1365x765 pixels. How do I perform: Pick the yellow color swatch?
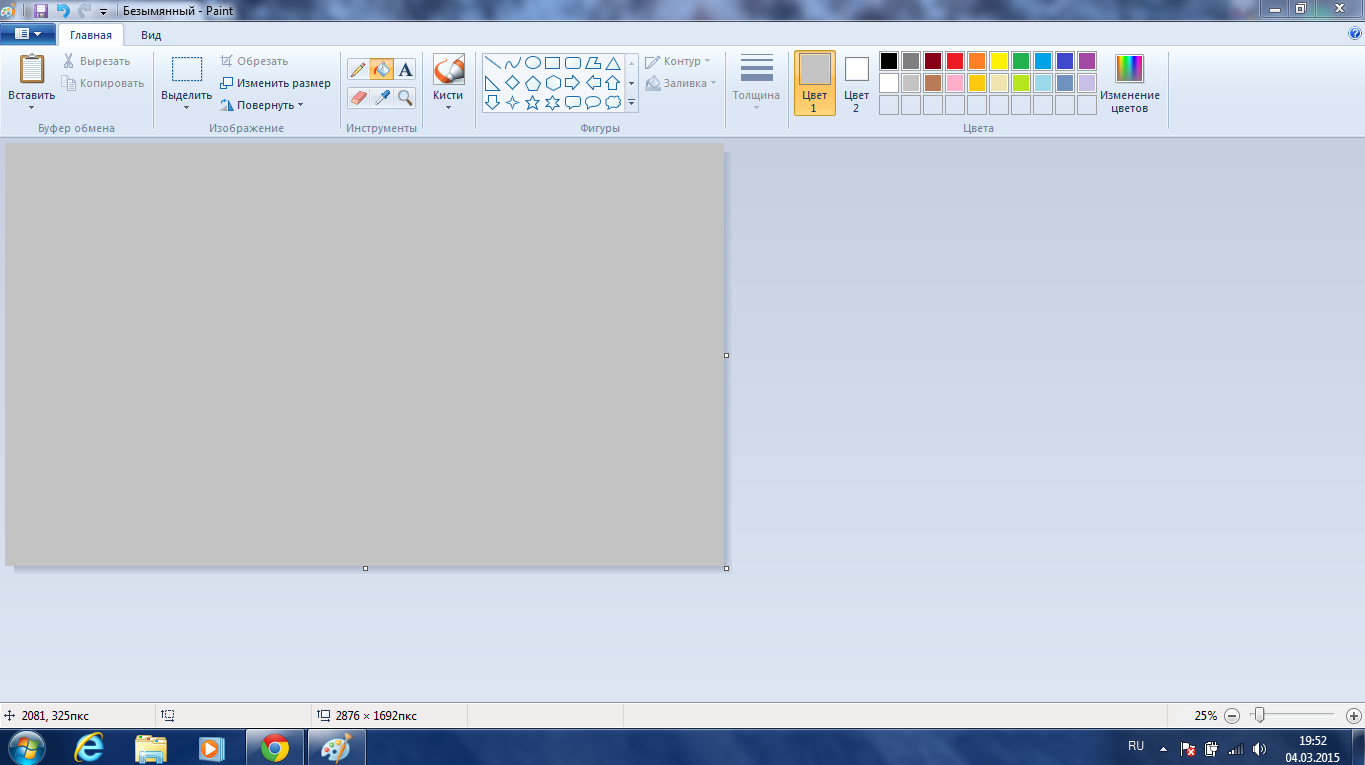[x=999, y=61]
